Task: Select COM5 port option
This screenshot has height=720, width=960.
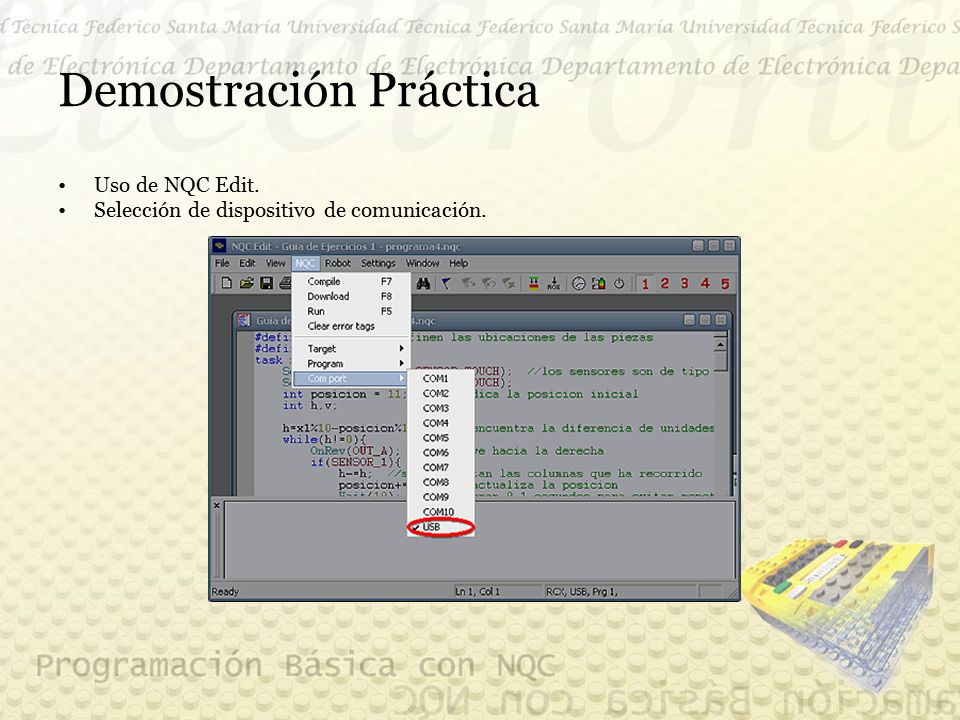Action: point(440,438)
